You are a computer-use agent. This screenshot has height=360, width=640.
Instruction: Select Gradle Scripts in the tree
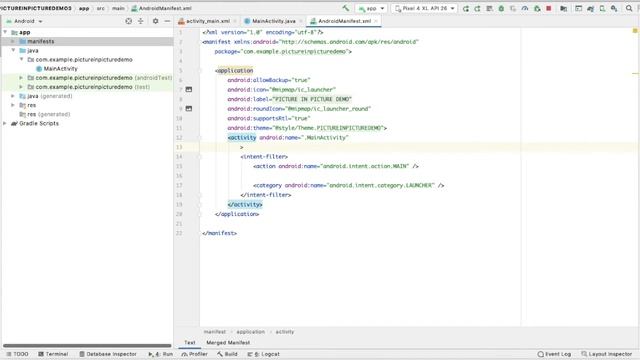(x=39, y=123)
